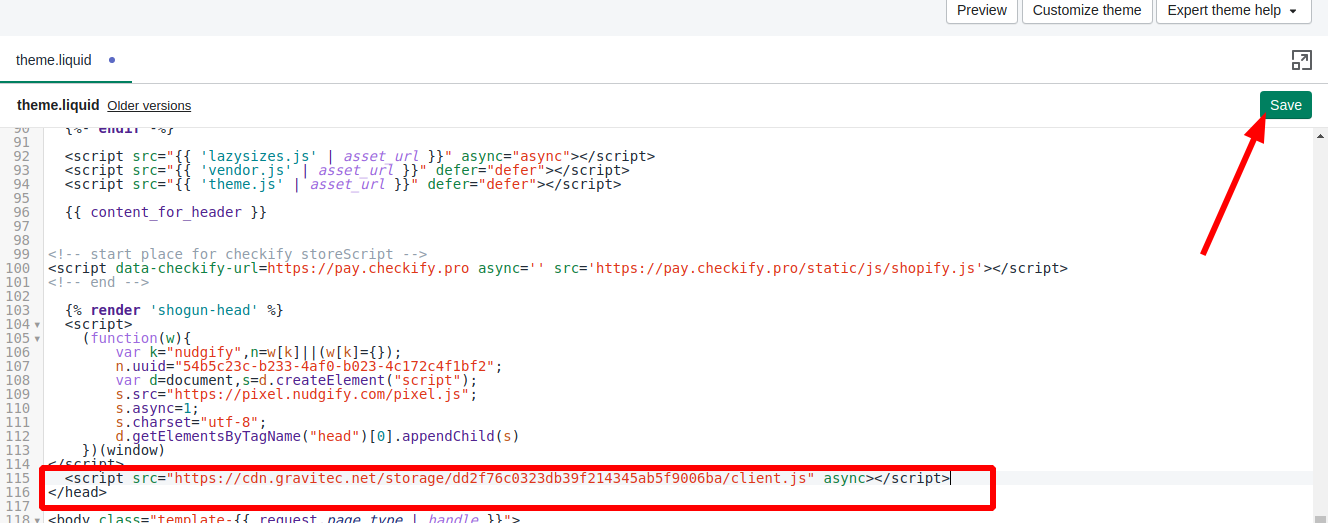Viewport: 1328px width, 523px height.
Task: Collapse the fold arrow at line 118
Action: click(37, 519)
